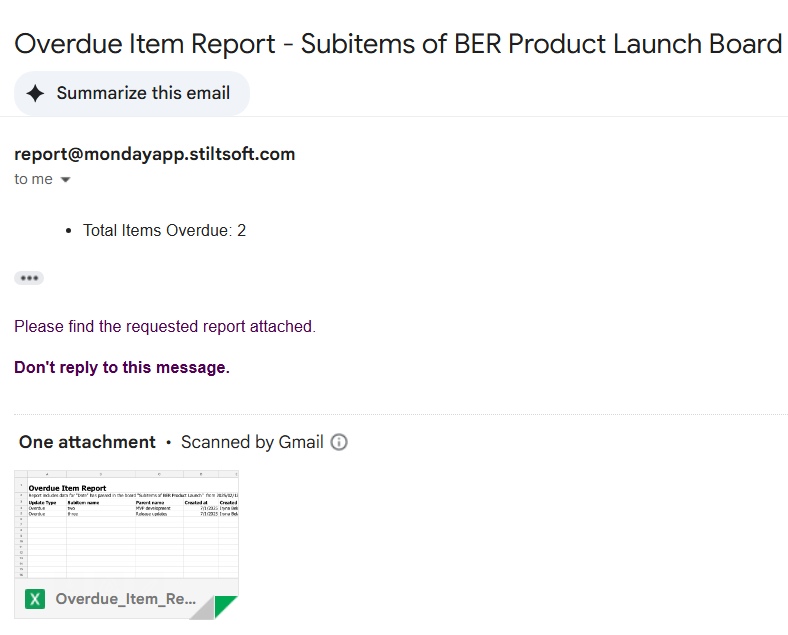This screenshot has width=788, height=635.
Task: Click the sparkle icon beside Summarize
Action: (36, 94)
